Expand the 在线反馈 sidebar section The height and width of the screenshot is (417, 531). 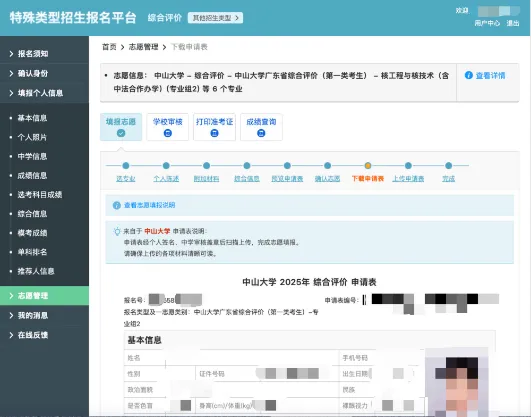(44, 335)
